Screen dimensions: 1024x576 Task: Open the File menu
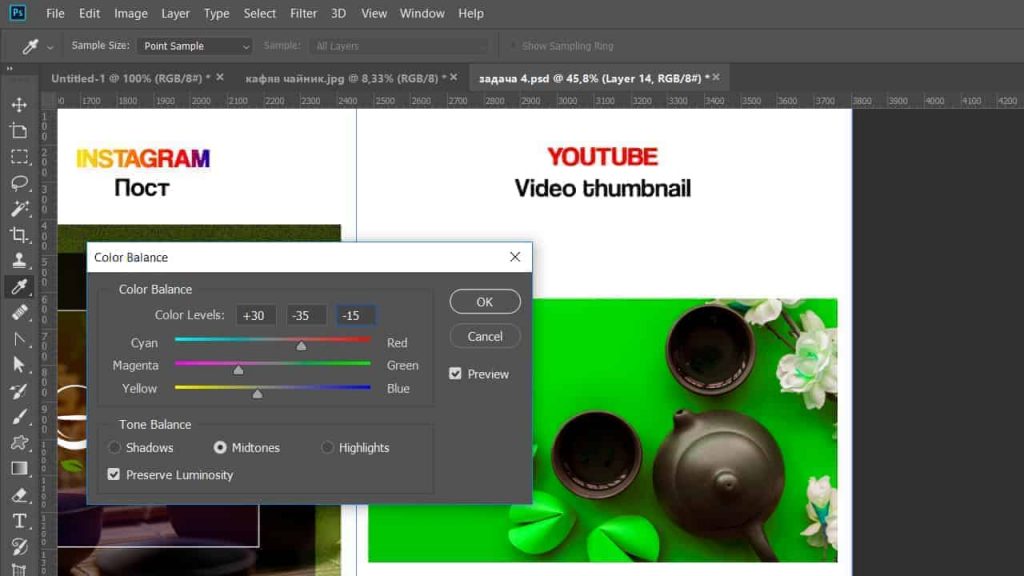tap(55, 13)
